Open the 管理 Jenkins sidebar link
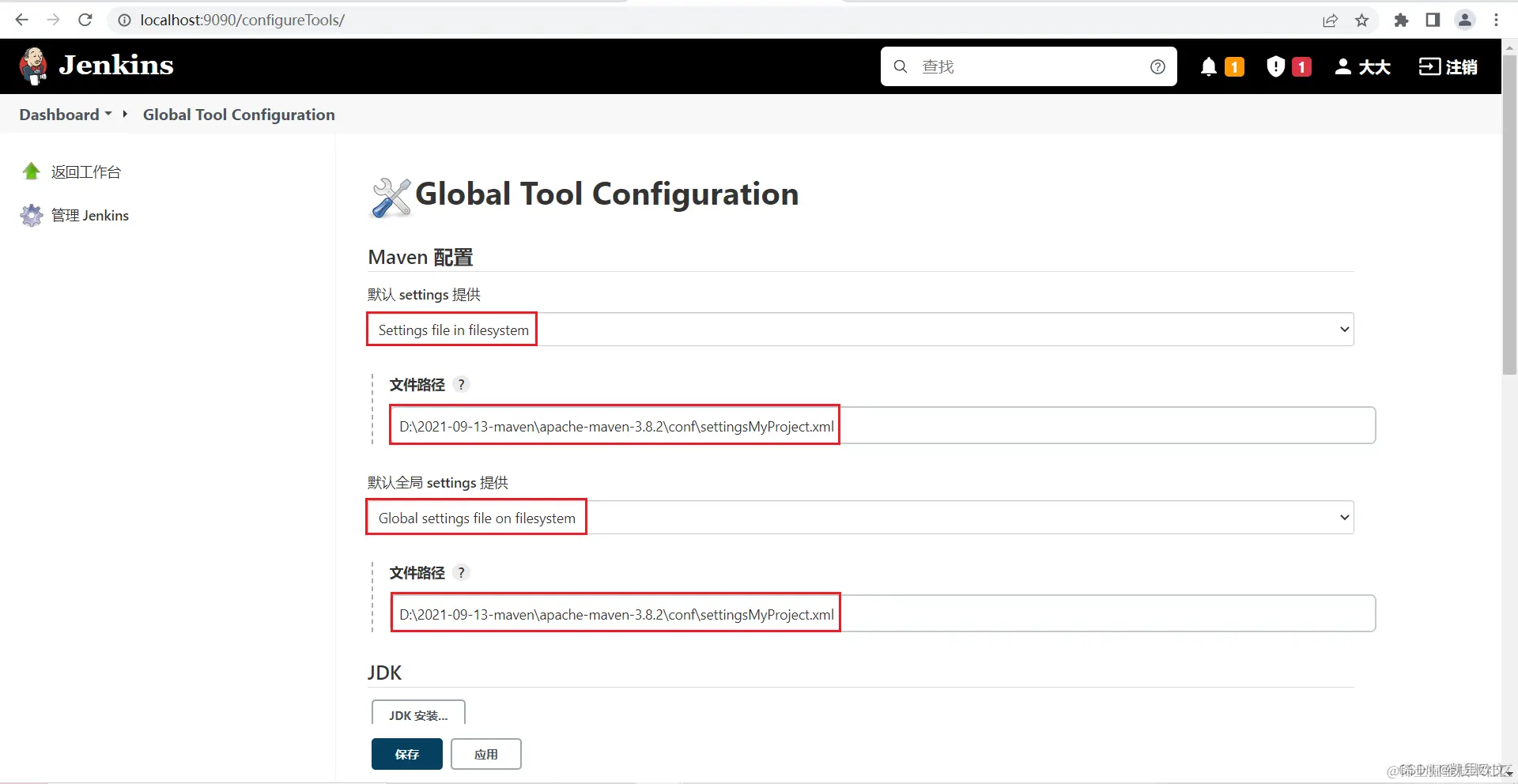Screen dimensions: 1518x784 [90, 216]
